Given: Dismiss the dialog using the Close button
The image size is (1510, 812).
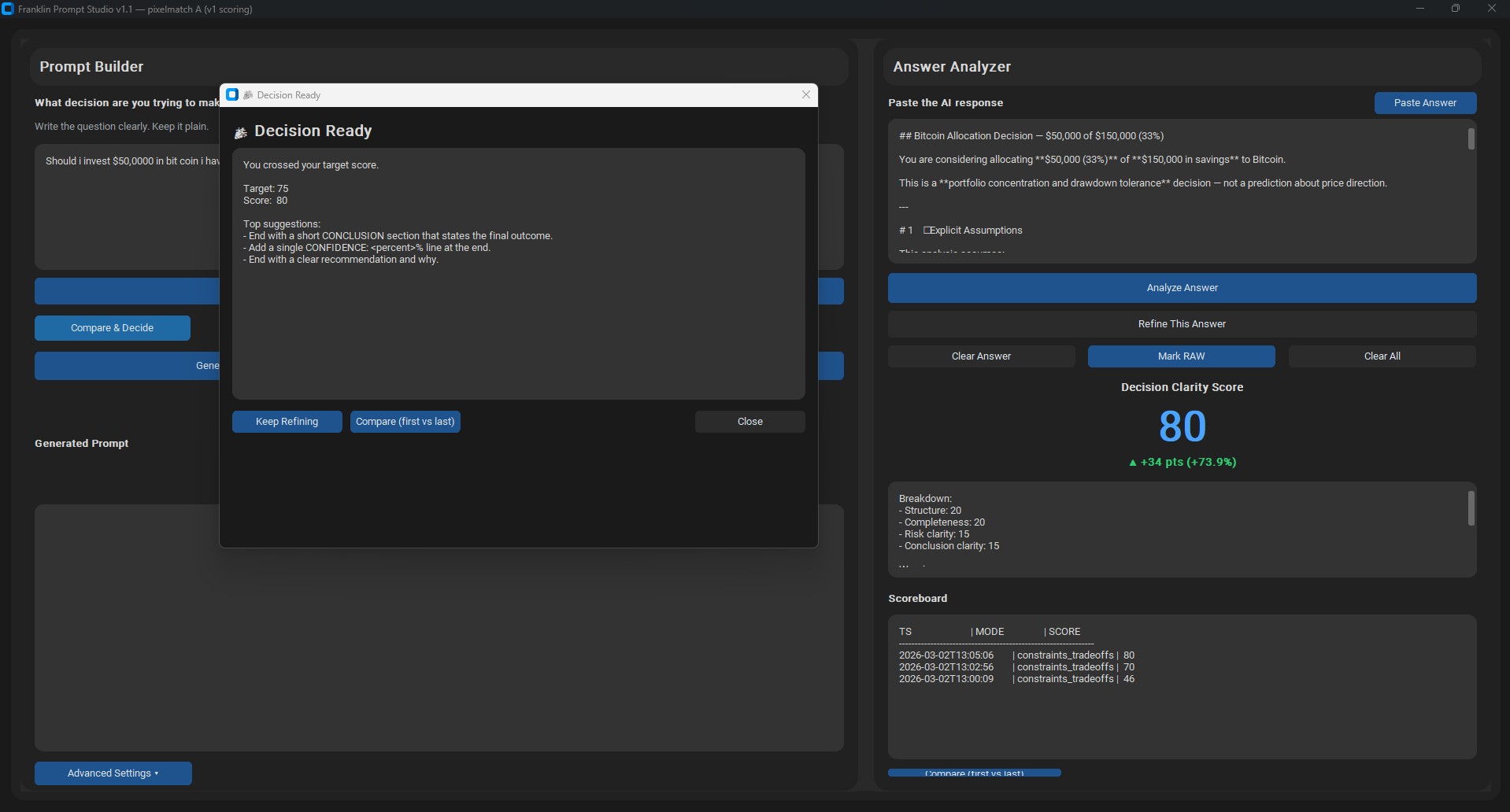Looking at the screenshot, I should 749,422.
